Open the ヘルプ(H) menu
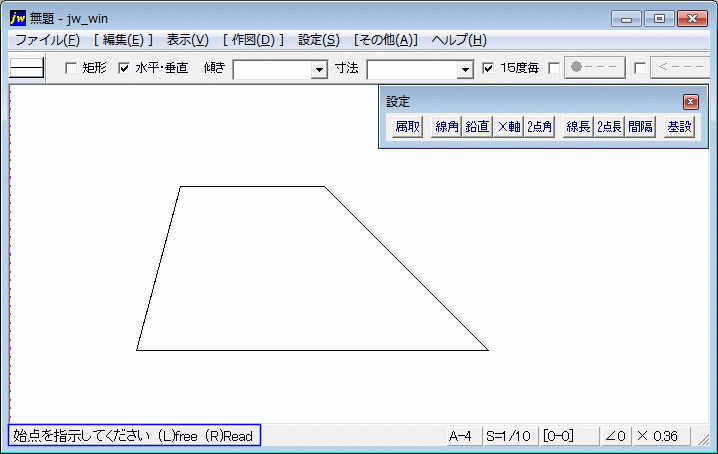This screenshot has height=454, width=718. point(459,40)
